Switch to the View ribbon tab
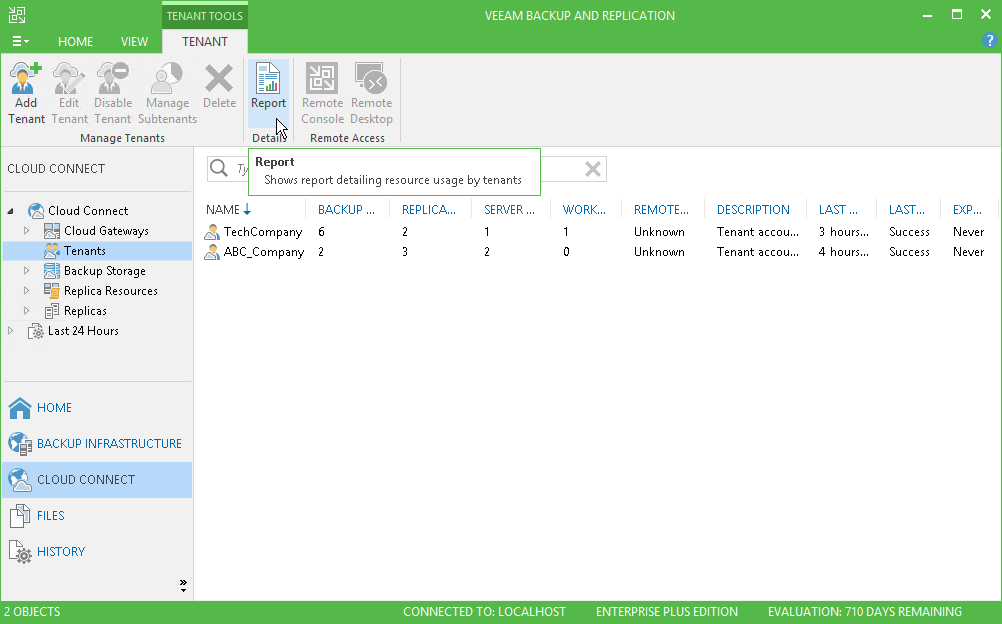The image size is (1002, 624). (x=134, y=42)
